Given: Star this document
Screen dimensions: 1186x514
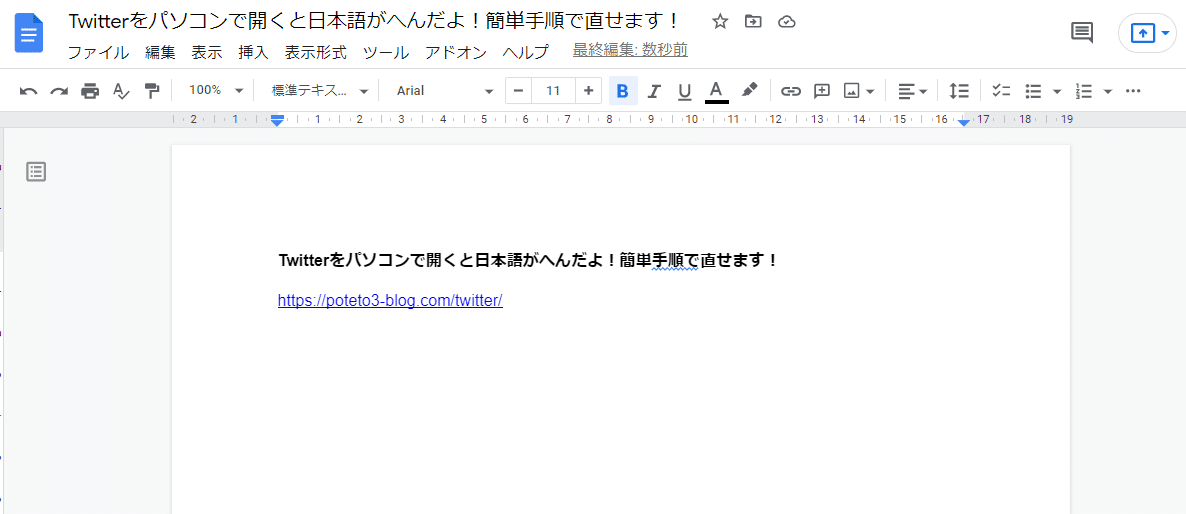Looking at the screenshot, I should click(x=719, y=21).
